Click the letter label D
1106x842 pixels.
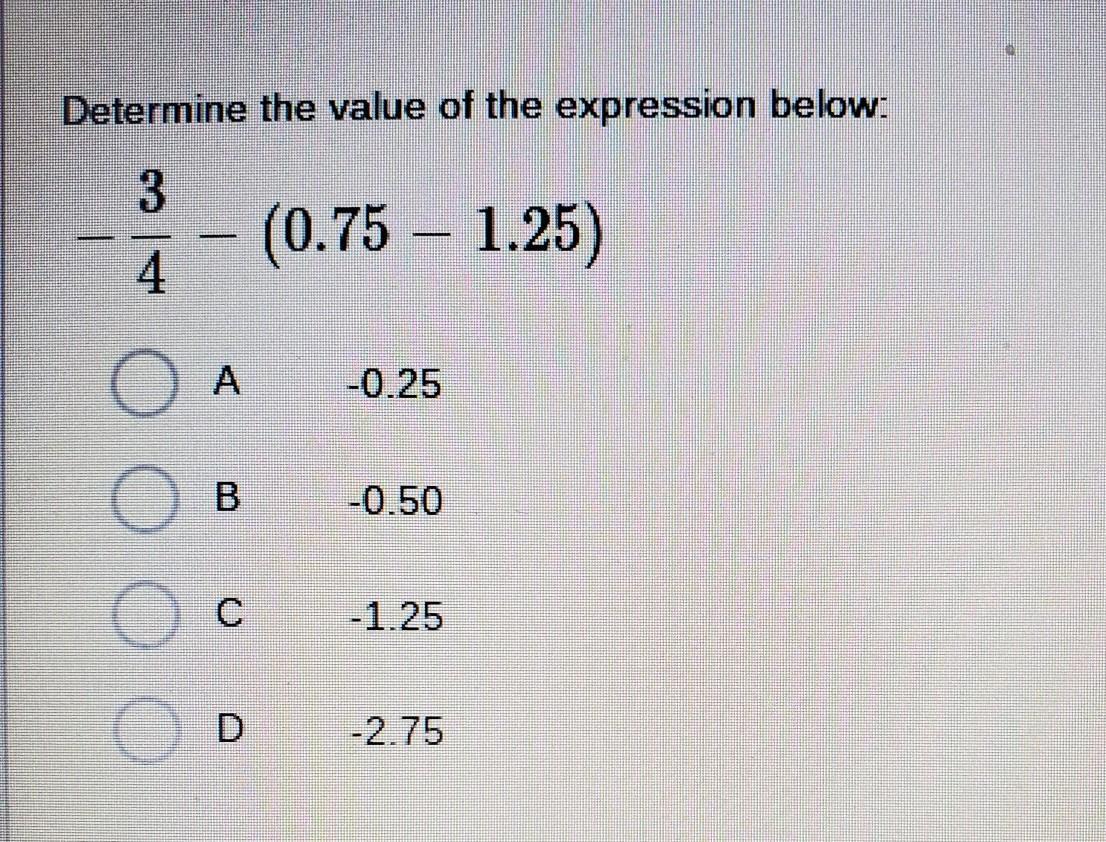click(x=229, y=728)
